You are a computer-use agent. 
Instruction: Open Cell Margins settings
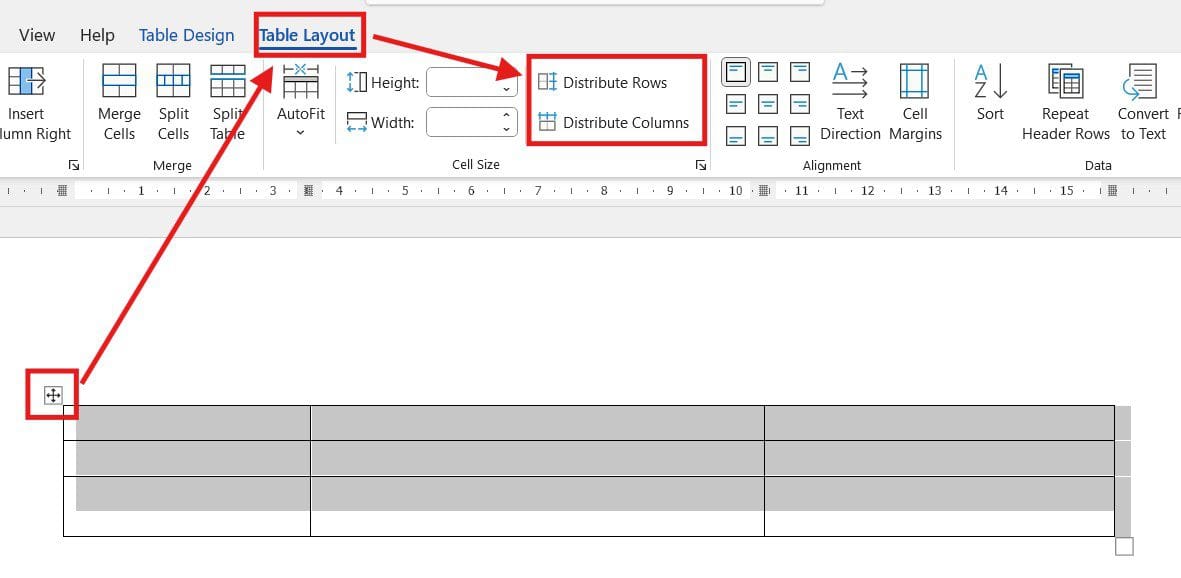914,100
